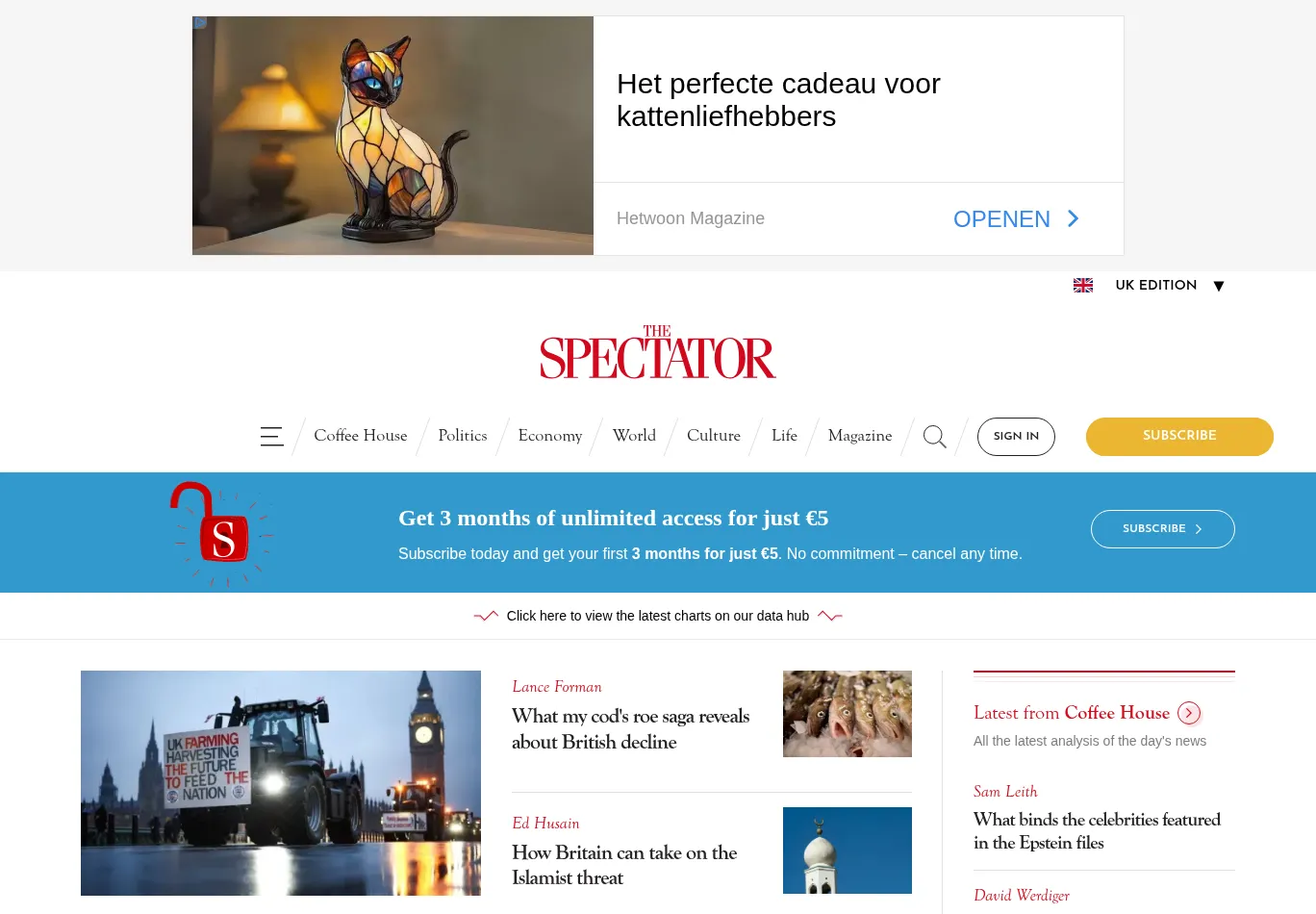The width and height of the screenshot is (1316, 914).
Task: Click the UK flag icon
Action: (x=1083, y=286)
